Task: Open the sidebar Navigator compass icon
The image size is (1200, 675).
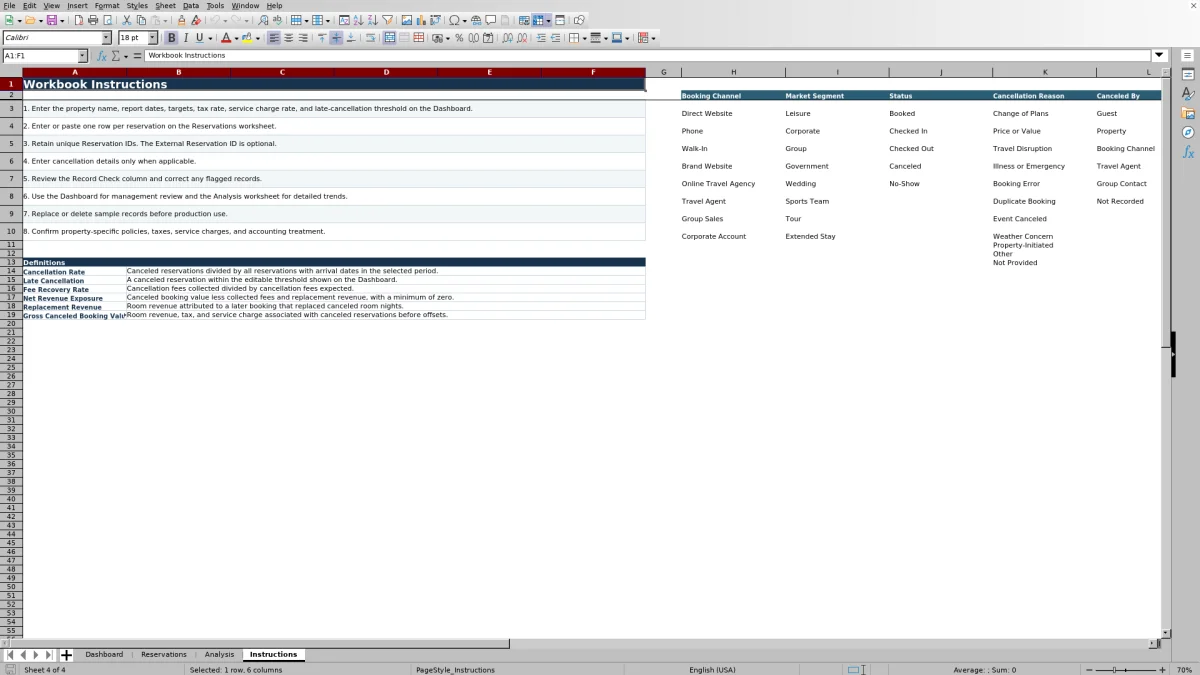Action: (1188, 132)
